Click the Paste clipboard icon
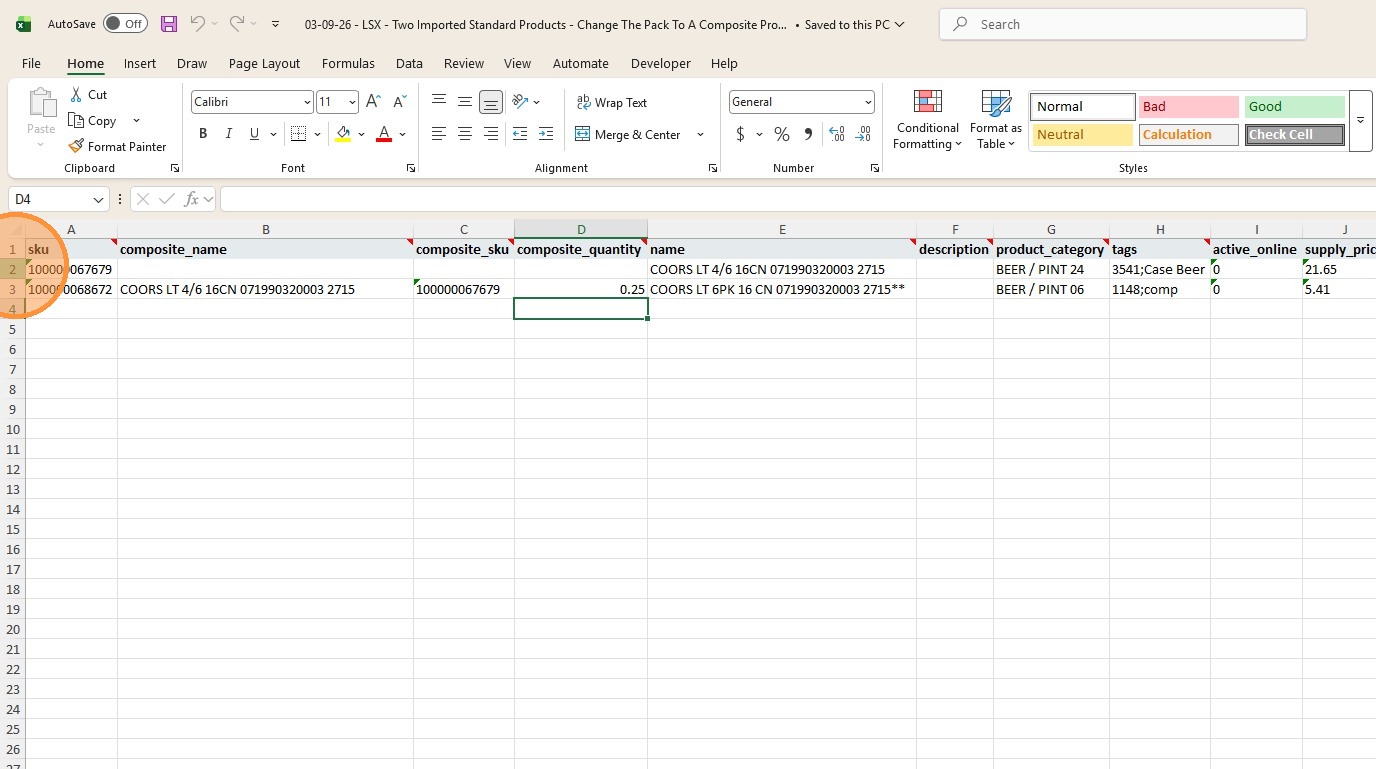The height and width of the screenshot is (769, 1376). (x=41, y=103)
